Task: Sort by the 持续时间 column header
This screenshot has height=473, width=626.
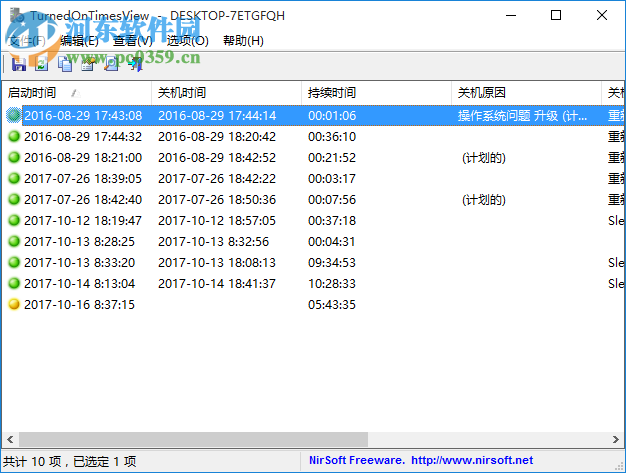Action: point(376,93)
